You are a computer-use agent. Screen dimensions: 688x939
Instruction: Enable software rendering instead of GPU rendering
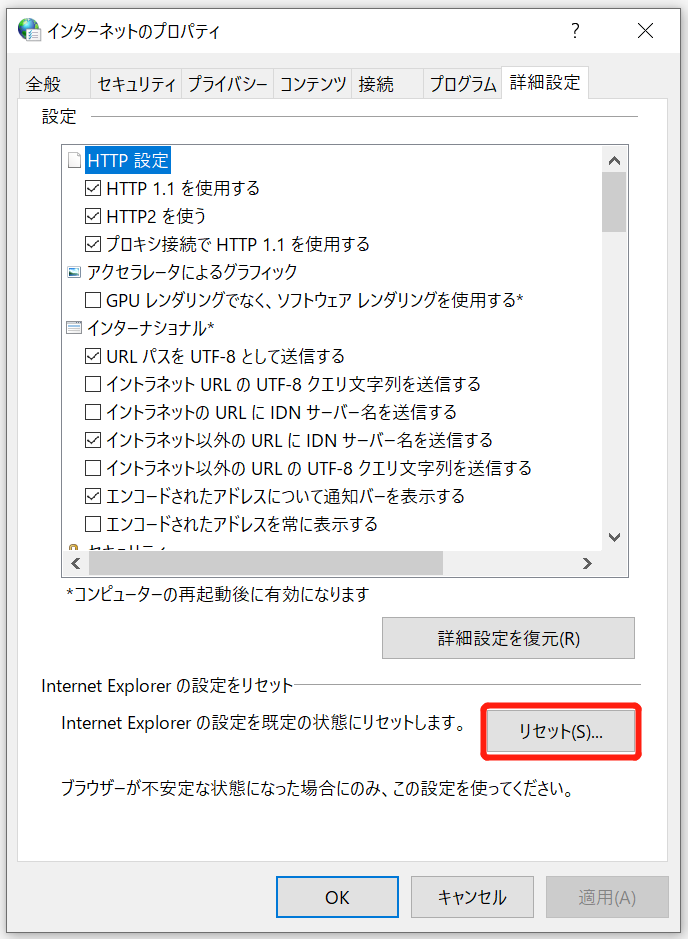pos(93,300)
